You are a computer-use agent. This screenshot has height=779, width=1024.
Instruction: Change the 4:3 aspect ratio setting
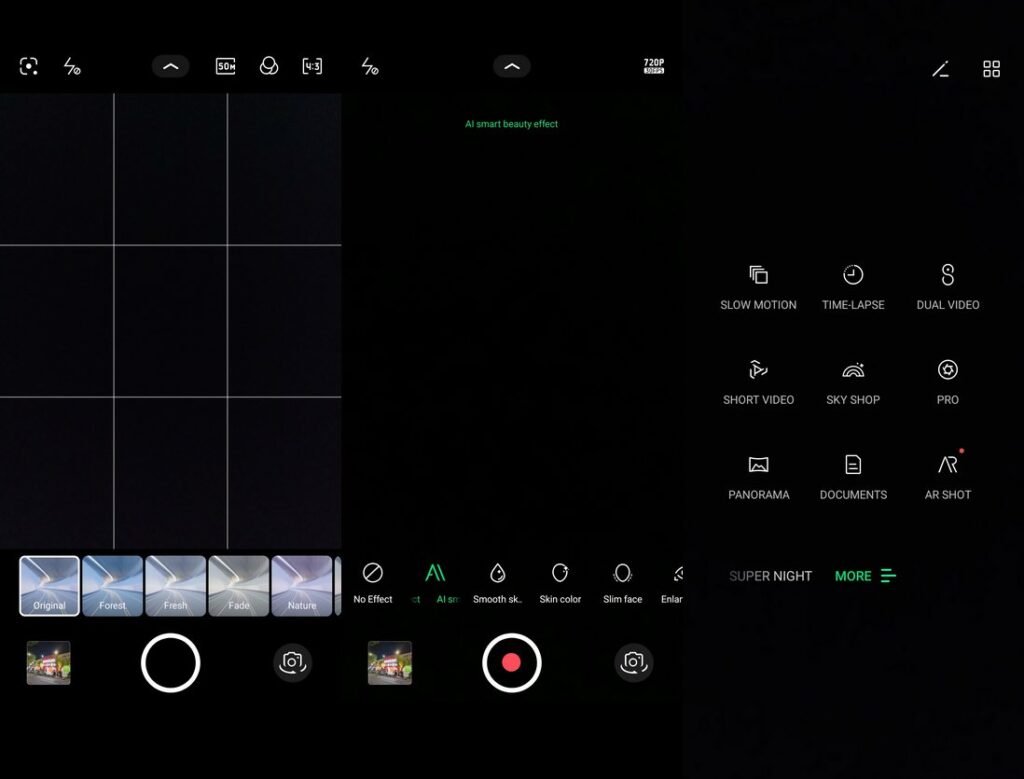(312, 66)
